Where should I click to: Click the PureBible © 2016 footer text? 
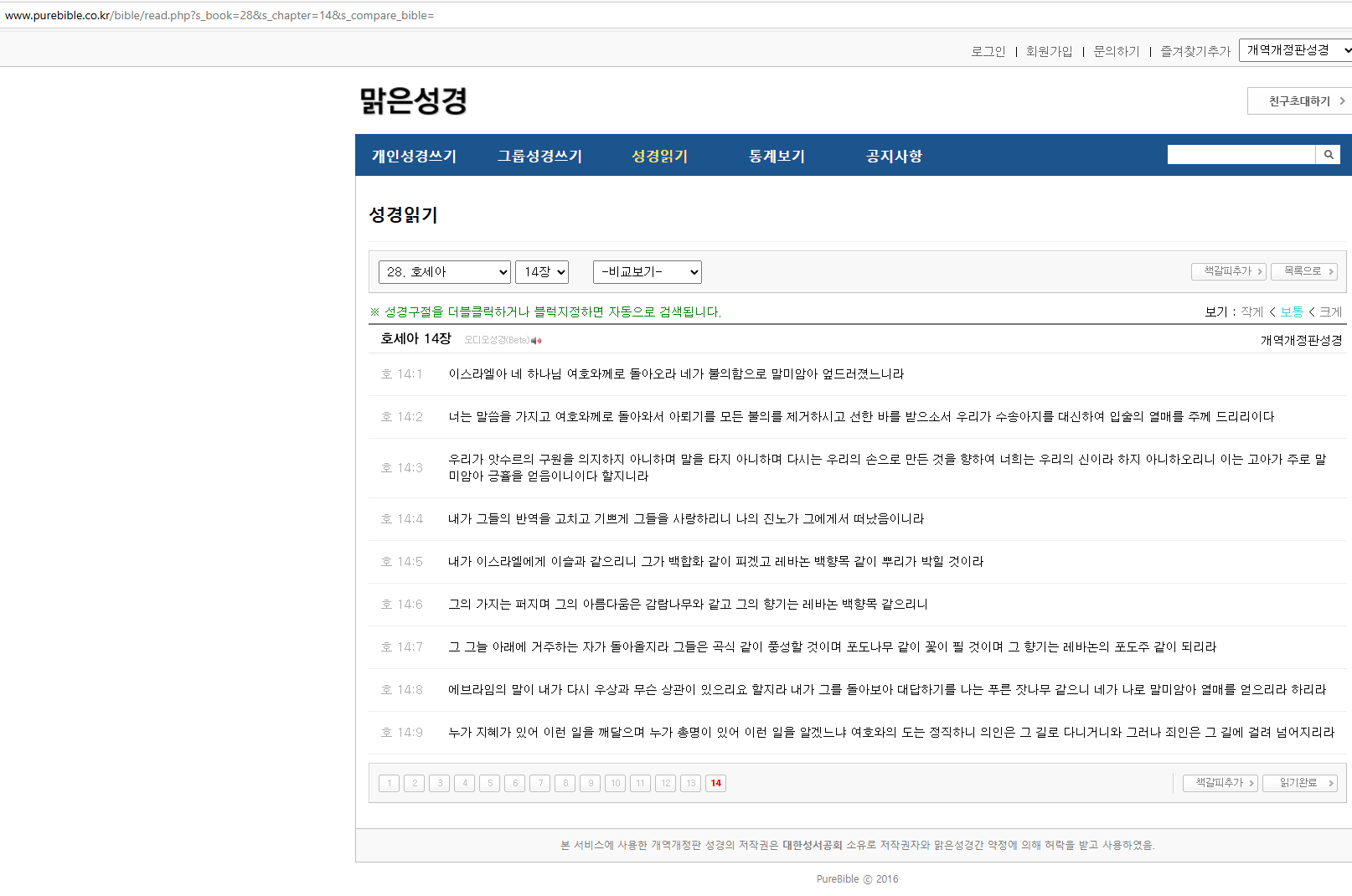pyautogui.click(x=858, y=879)
